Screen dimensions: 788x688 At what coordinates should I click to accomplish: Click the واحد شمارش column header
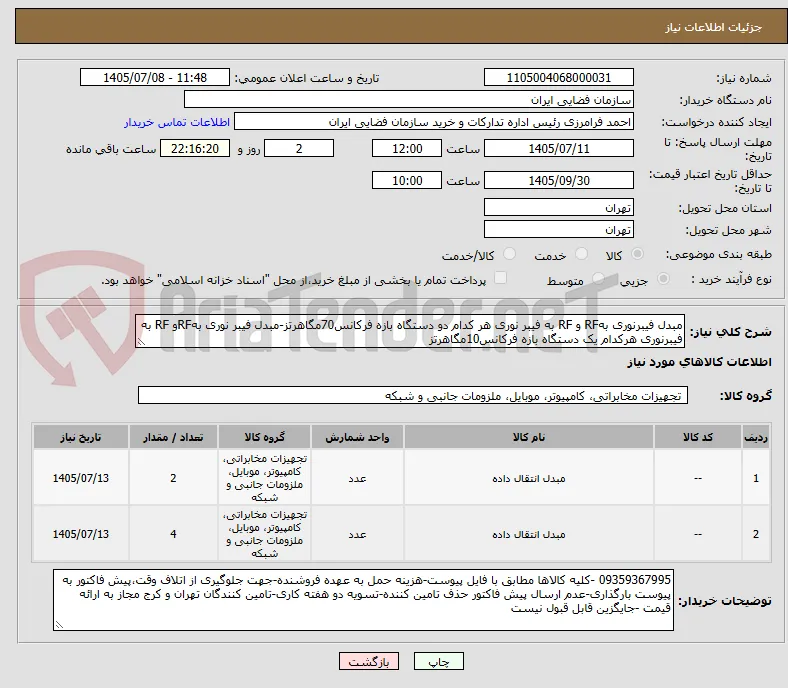tap(357, 437)
